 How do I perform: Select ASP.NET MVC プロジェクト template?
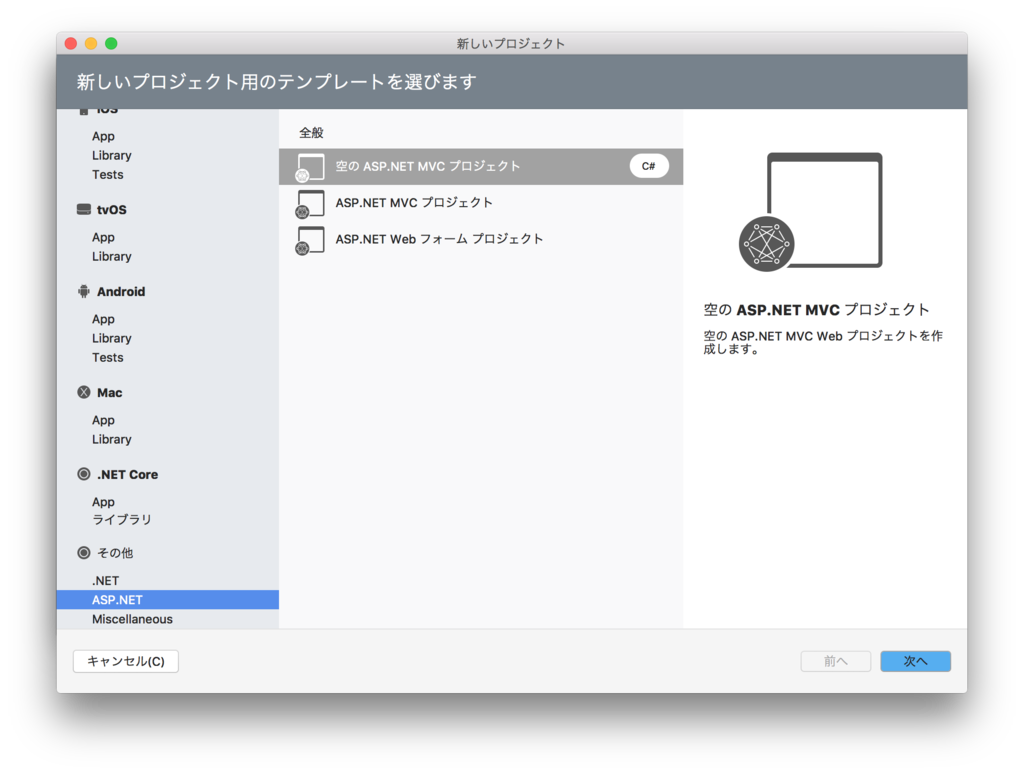point(481,203)
